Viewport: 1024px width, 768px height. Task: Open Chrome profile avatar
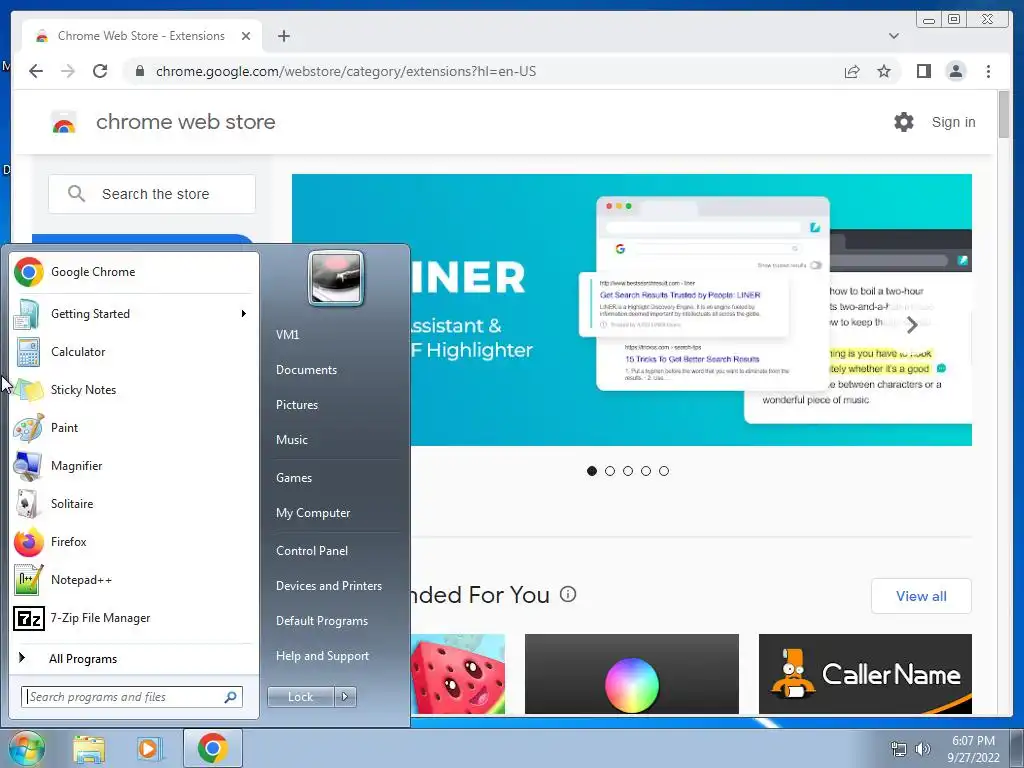[x=955, y=71]
